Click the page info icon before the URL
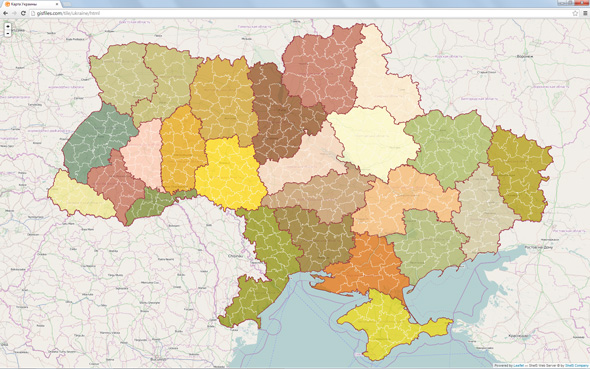Viewport: 590px width, 369px height. click(33, 13)
